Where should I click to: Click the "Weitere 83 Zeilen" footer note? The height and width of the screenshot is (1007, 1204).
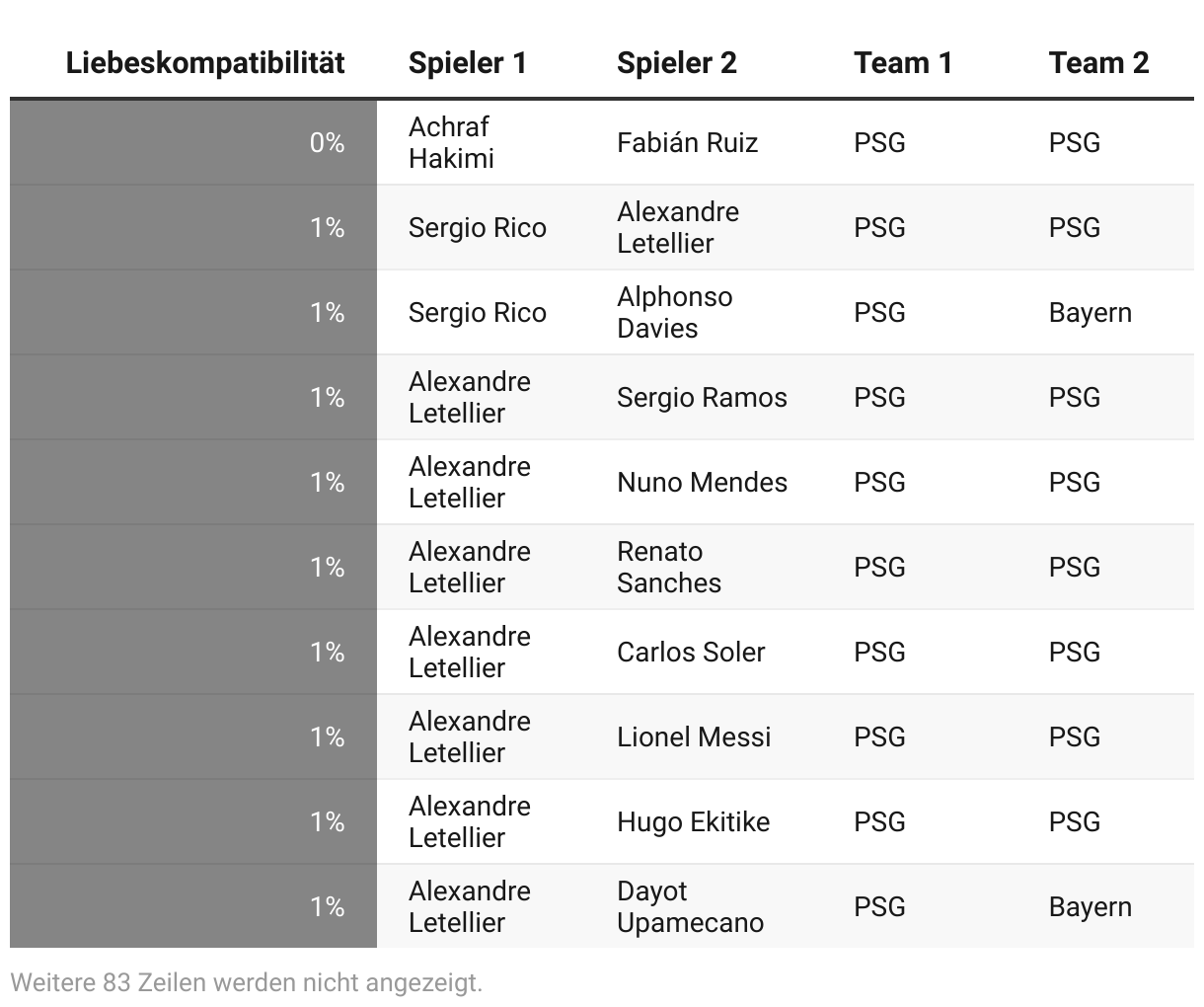click(x=247, y=982)
